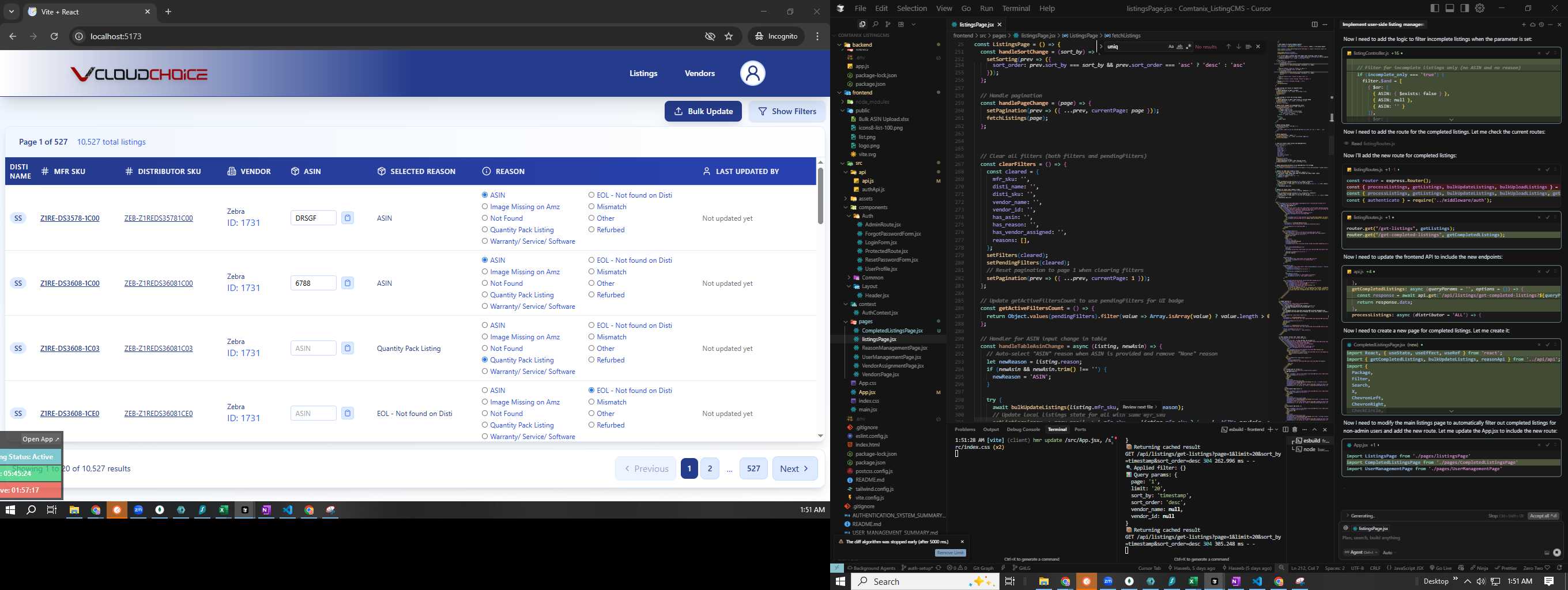Go to next match in find widget

pyautogui.click(x=1238, y=47)
